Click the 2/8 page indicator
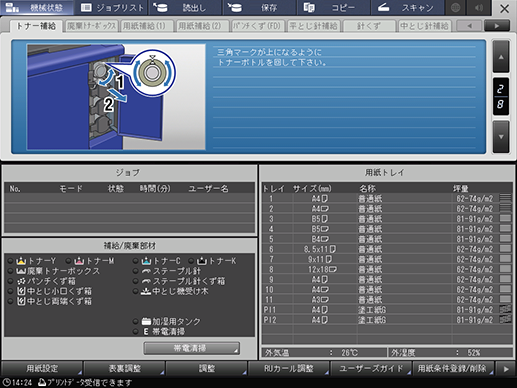 [501, 97]
